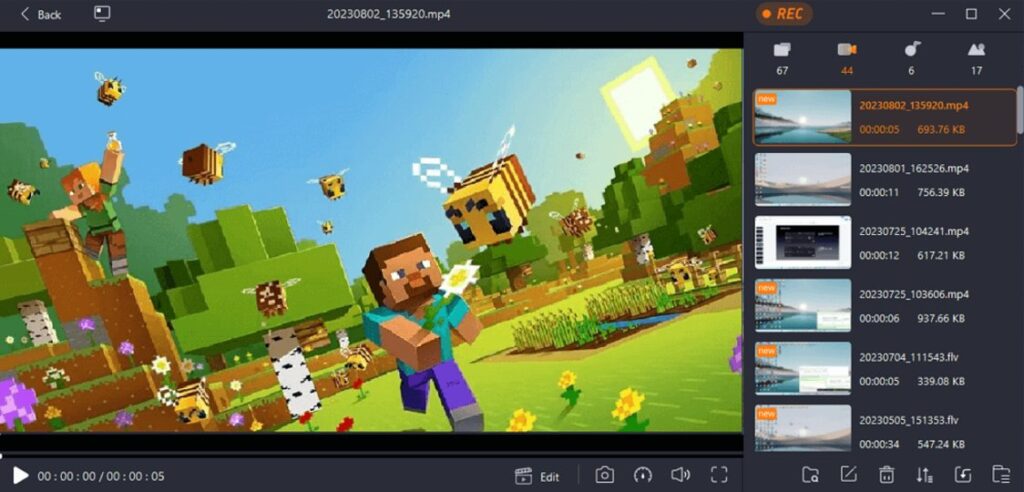Click the 00:00:12 duration text
Screen dimensions: 1024x492
[879, 255]
